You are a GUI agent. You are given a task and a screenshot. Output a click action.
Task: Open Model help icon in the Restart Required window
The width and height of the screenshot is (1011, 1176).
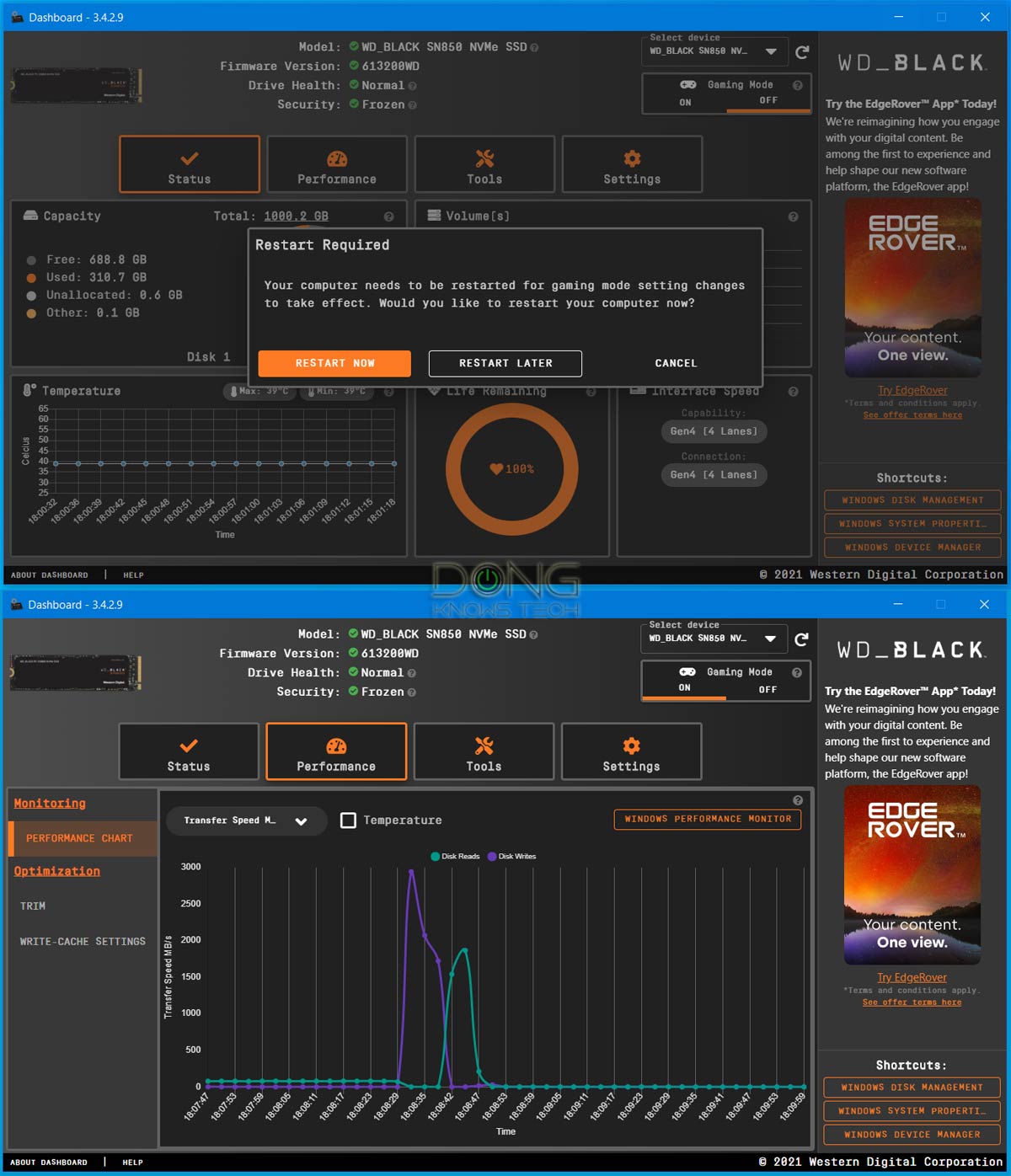tap(534, 47)
